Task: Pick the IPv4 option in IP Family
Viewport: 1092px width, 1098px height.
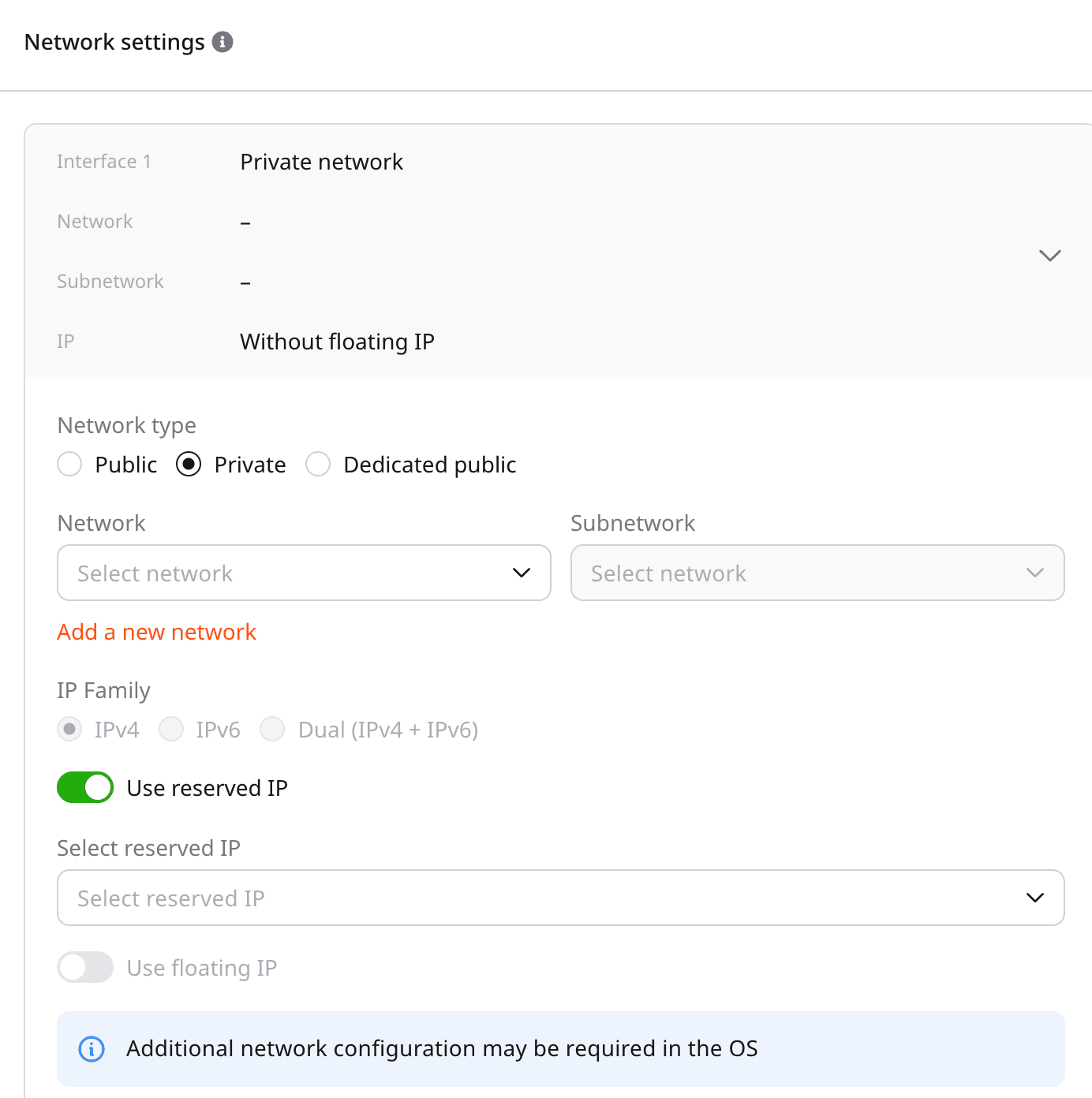Action: point(70,730)
